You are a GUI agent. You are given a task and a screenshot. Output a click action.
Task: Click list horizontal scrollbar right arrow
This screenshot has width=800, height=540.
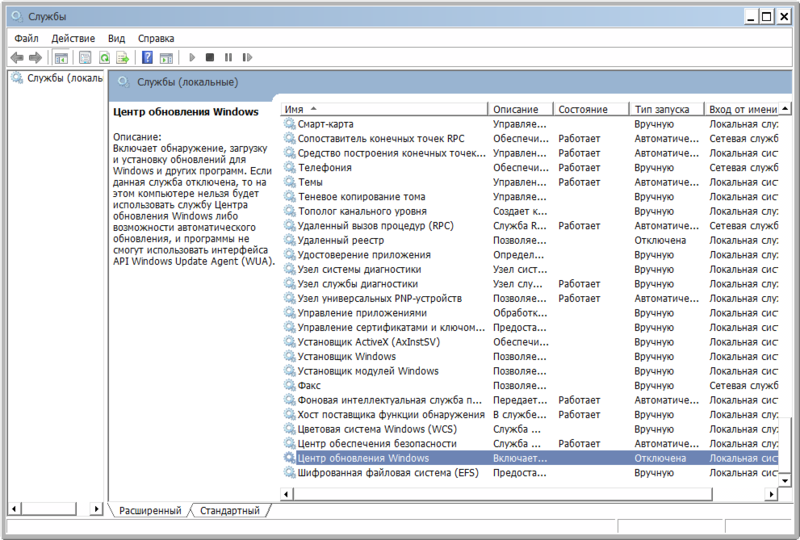pyautogui.click(x=771, y=494)
